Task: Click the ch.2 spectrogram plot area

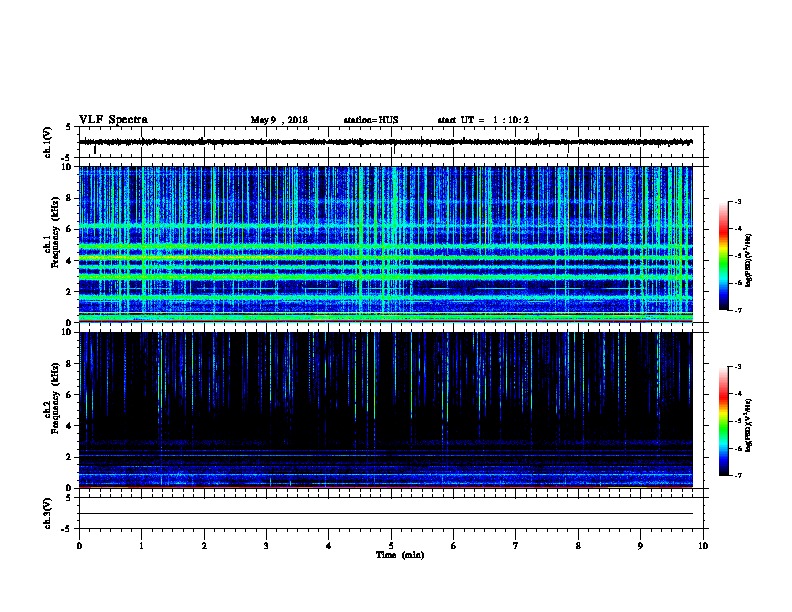Action: tap(386, 410)
